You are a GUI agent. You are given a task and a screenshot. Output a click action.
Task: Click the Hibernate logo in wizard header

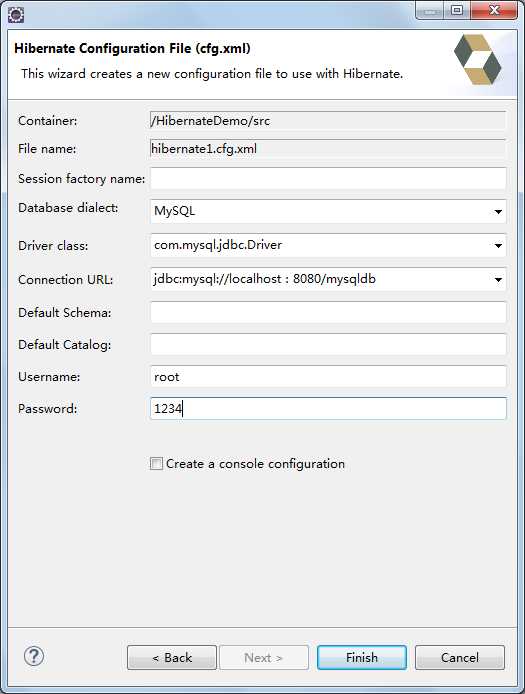pyautogui.click(x=477, y=59)
